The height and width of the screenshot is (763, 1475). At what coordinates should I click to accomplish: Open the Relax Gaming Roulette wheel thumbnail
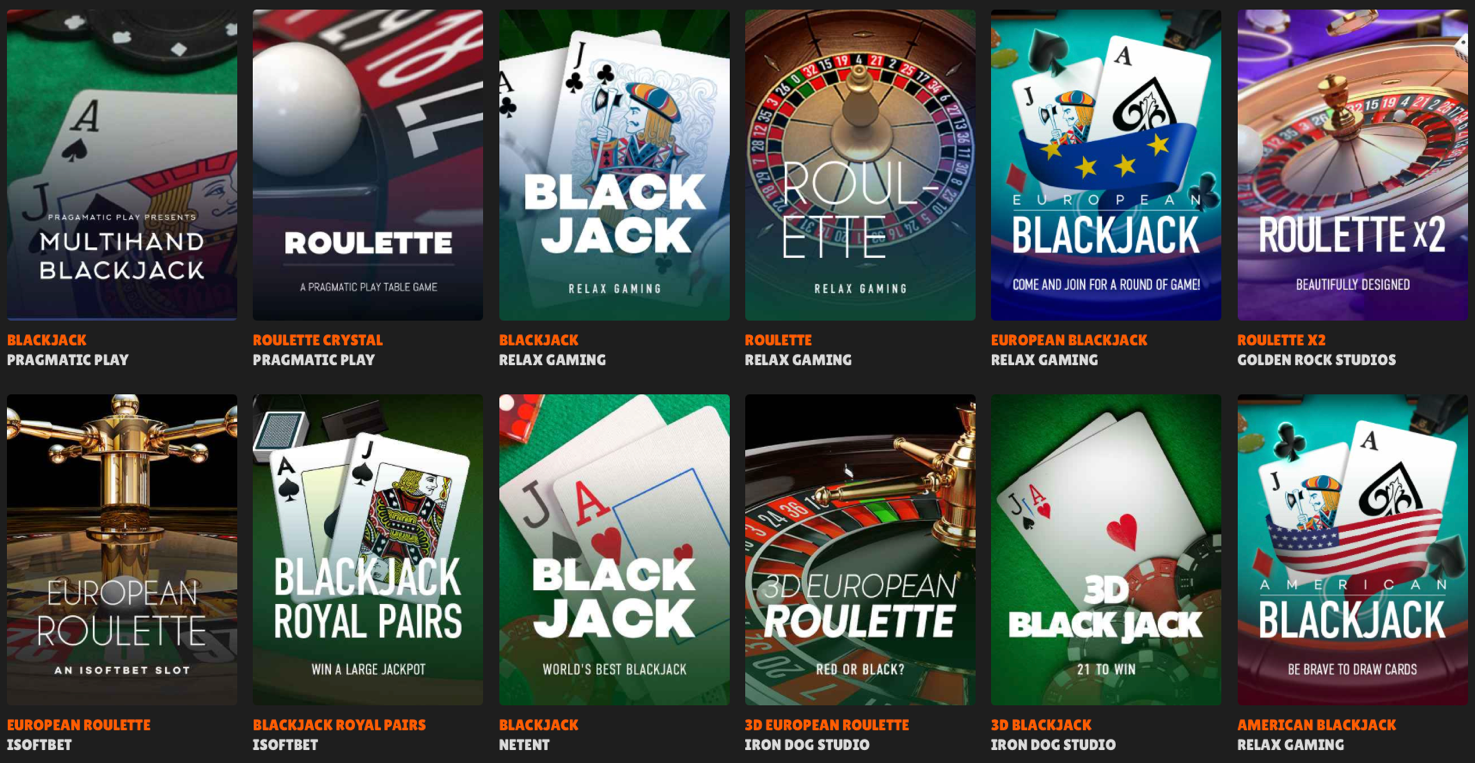click(x=860, y=165)
